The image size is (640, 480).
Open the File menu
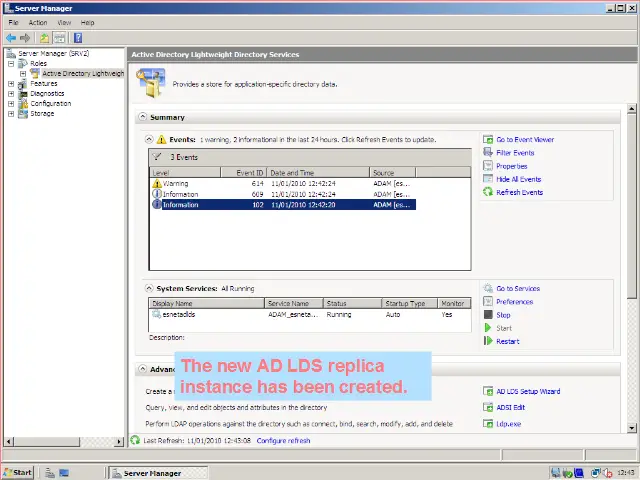pyautogui.click(x=13, y=23)
